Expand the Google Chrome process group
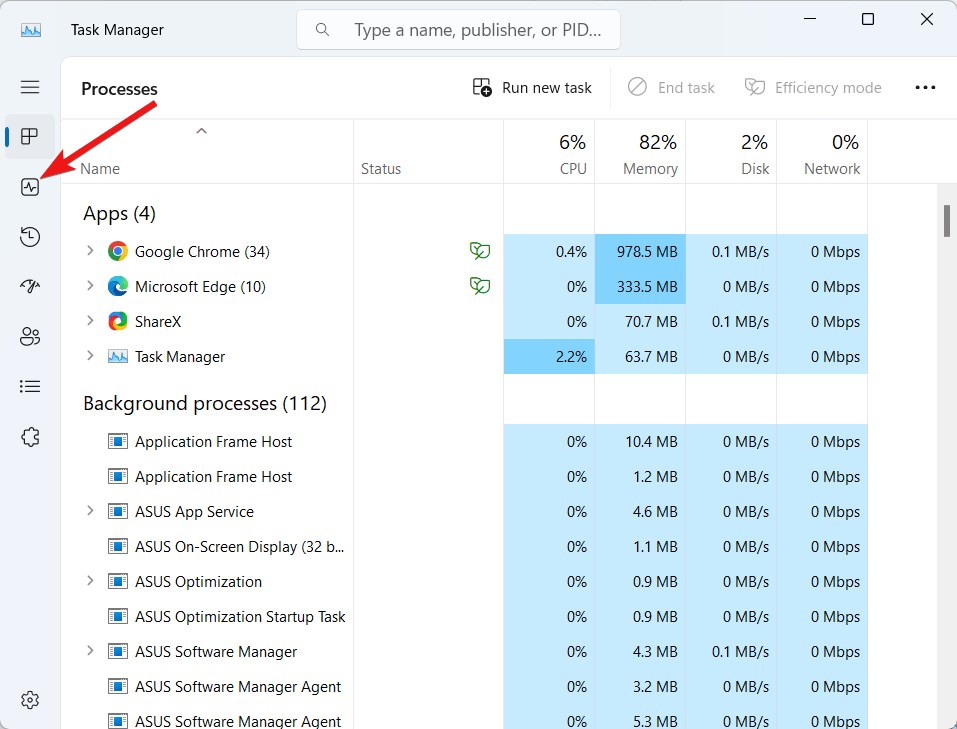 [x=90, y=251]
